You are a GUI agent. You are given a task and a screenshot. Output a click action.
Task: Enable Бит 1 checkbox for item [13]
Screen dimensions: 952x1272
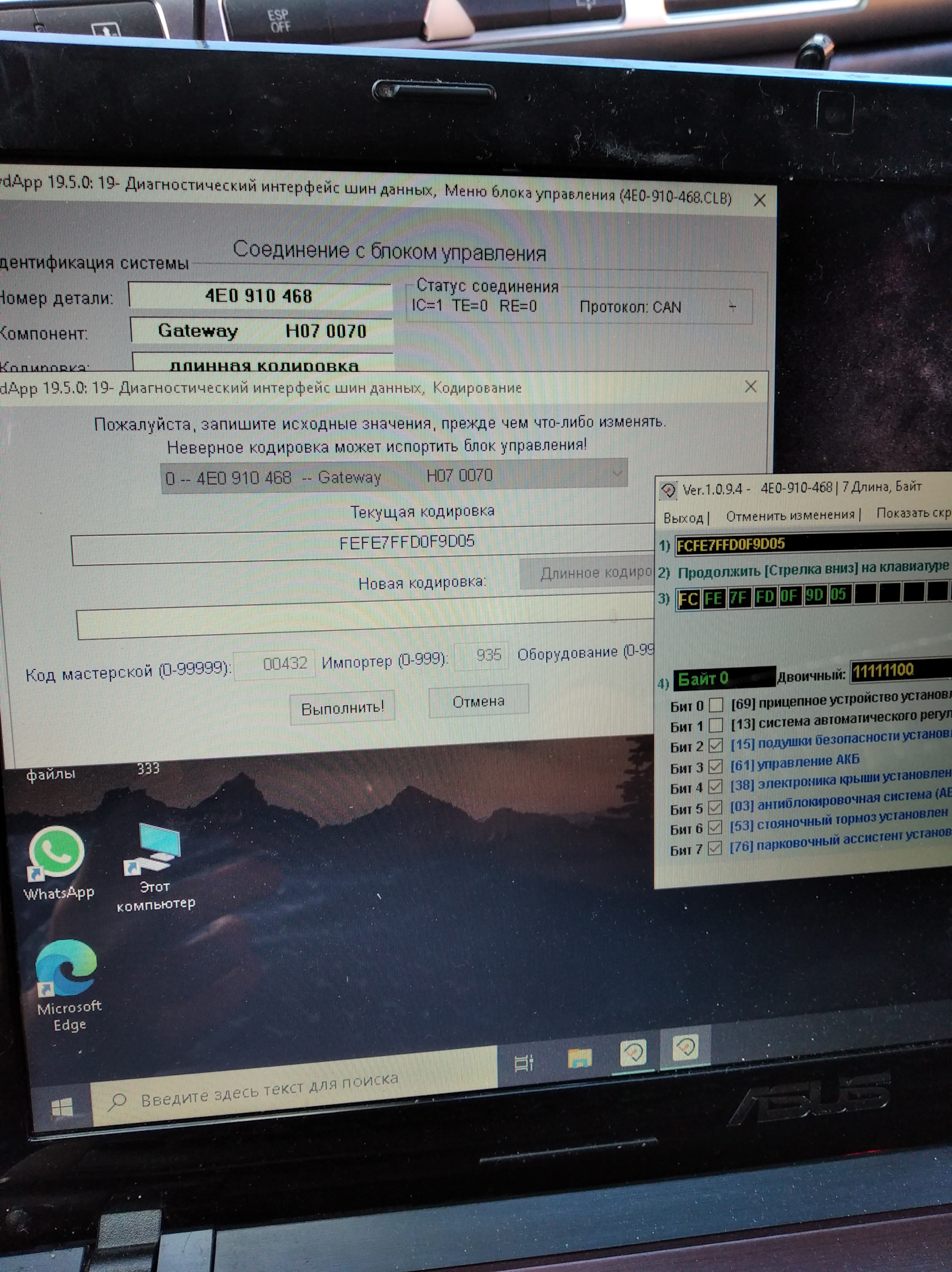click(x=715, y=725)
